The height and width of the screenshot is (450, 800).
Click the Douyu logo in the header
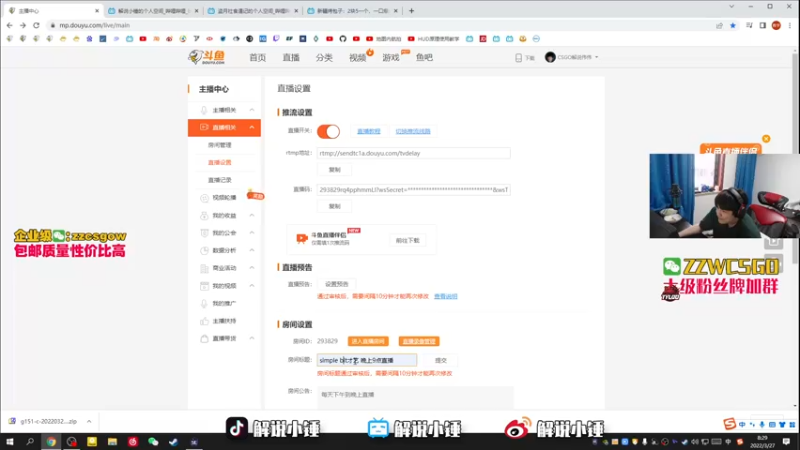click(207, 57)
